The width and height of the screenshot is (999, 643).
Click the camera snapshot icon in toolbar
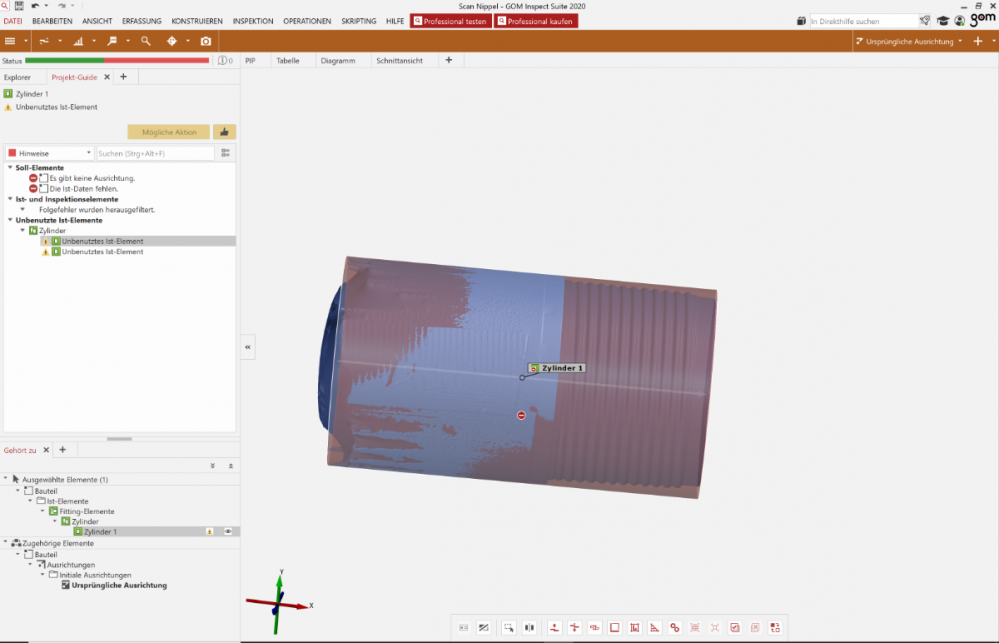[206, 41]
